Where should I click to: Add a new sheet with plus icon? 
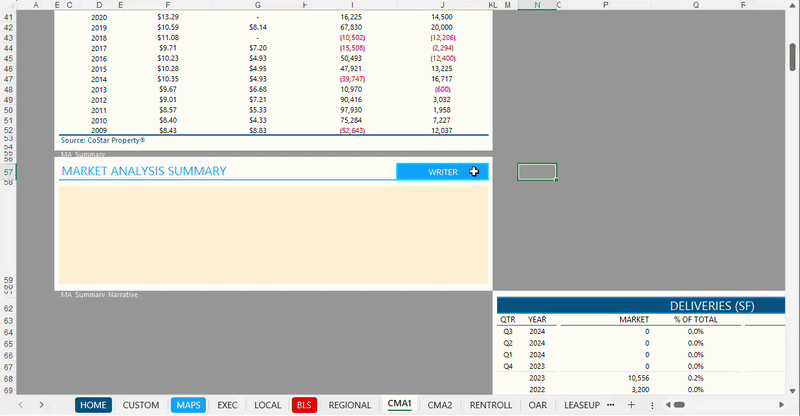630,405
